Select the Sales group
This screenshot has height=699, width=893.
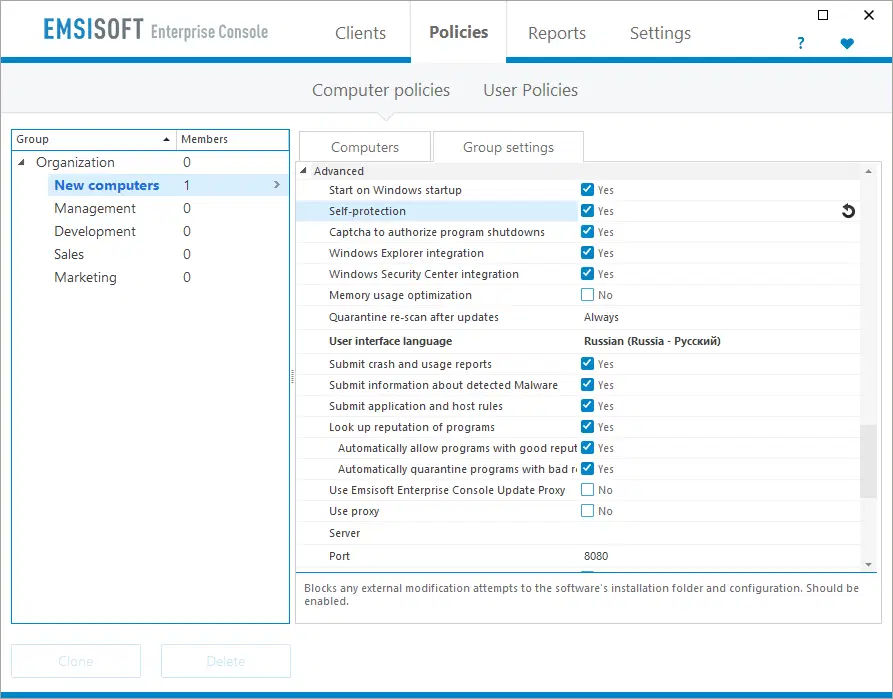tap(69, 254)
